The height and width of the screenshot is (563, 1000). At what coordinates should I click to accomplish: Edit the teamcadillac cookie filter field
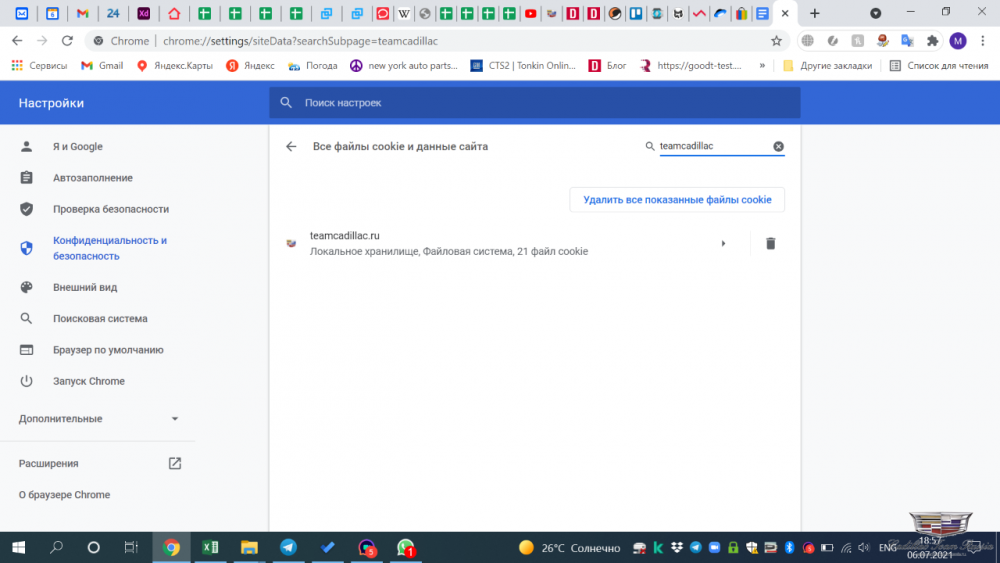pos(714,146)
